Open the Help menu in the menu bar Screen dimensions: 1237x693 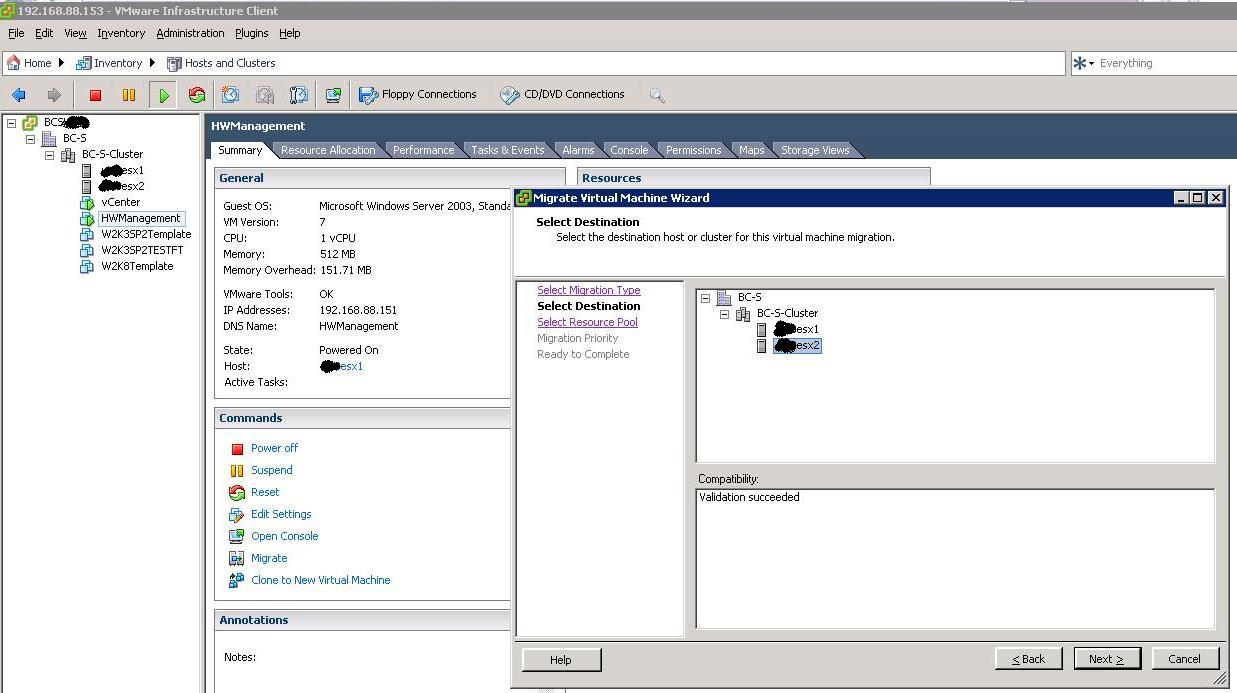point(289,33)
